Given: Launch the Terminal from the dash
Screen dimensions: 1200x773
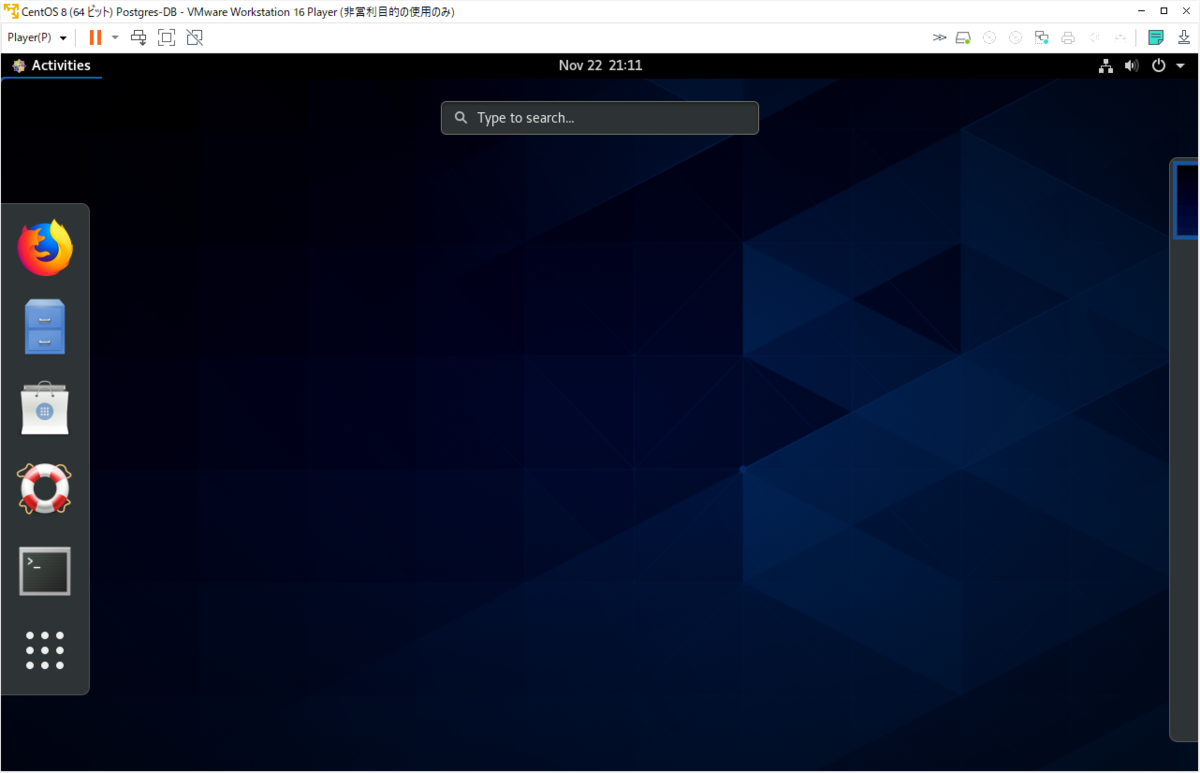Looking at the screenshot, I should (45, 571).
